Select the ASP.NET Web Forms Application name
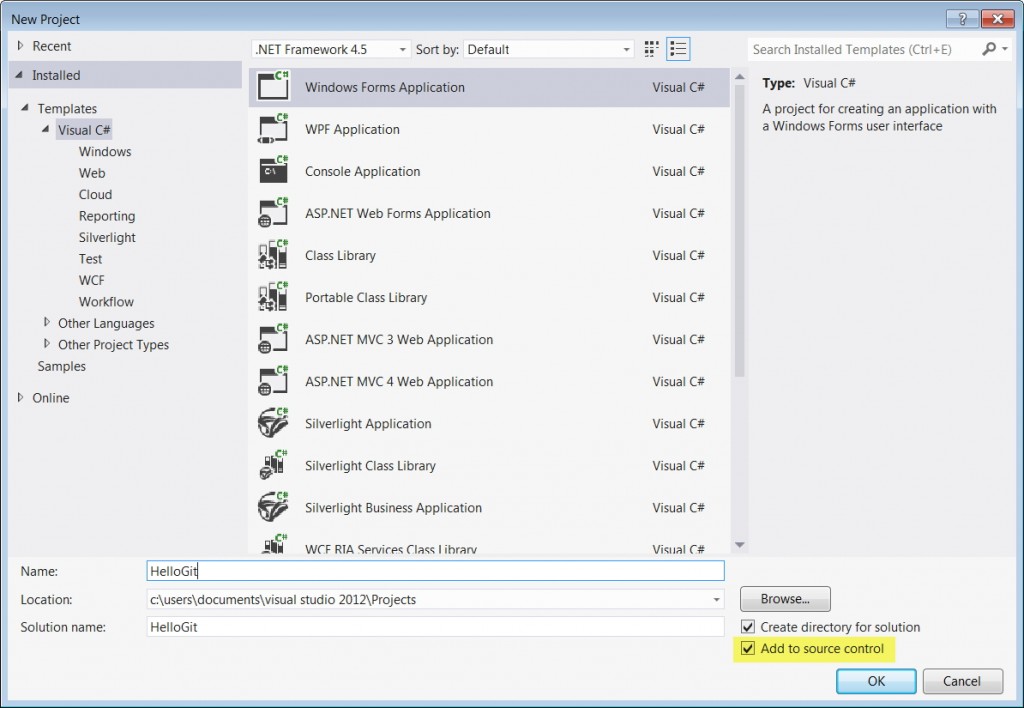The image size is (1024, 708). pos(398,214)
